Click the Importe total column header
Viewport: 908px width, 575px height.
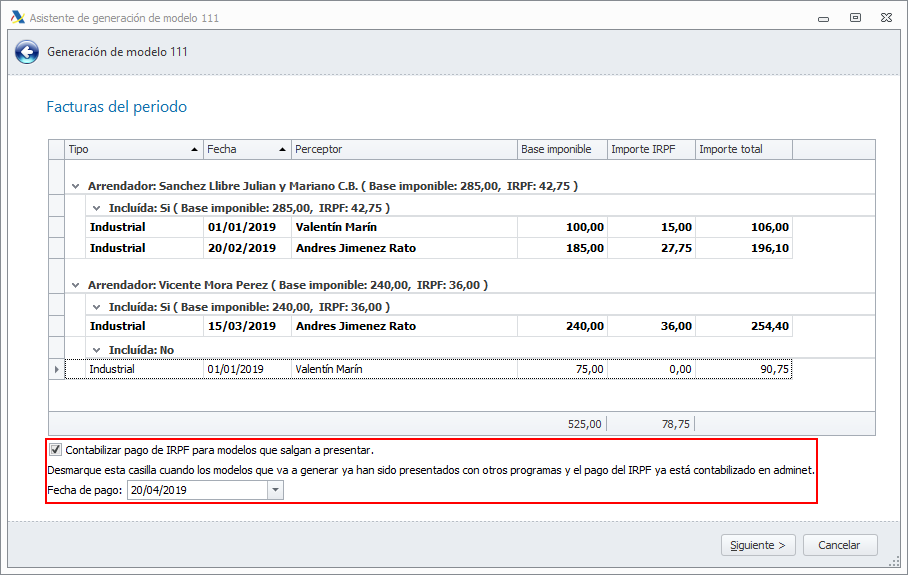pyautogui.click(x=742, y=149)
